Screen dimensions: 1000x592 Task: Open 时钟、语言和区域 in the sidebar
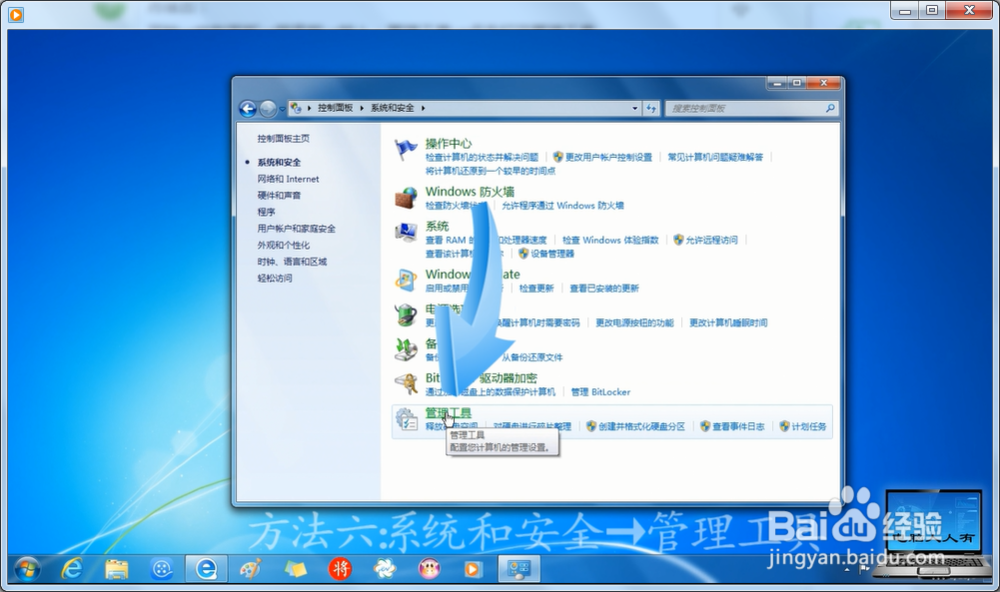(291, 262)
